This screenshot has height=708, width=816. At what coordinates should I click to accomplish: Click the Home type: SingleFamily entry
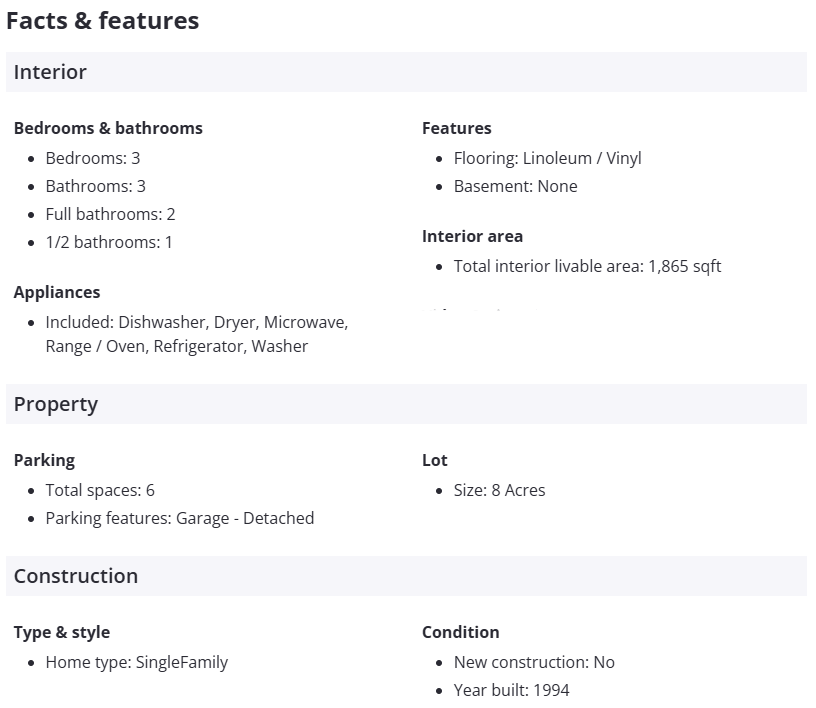tap(137, 662)
